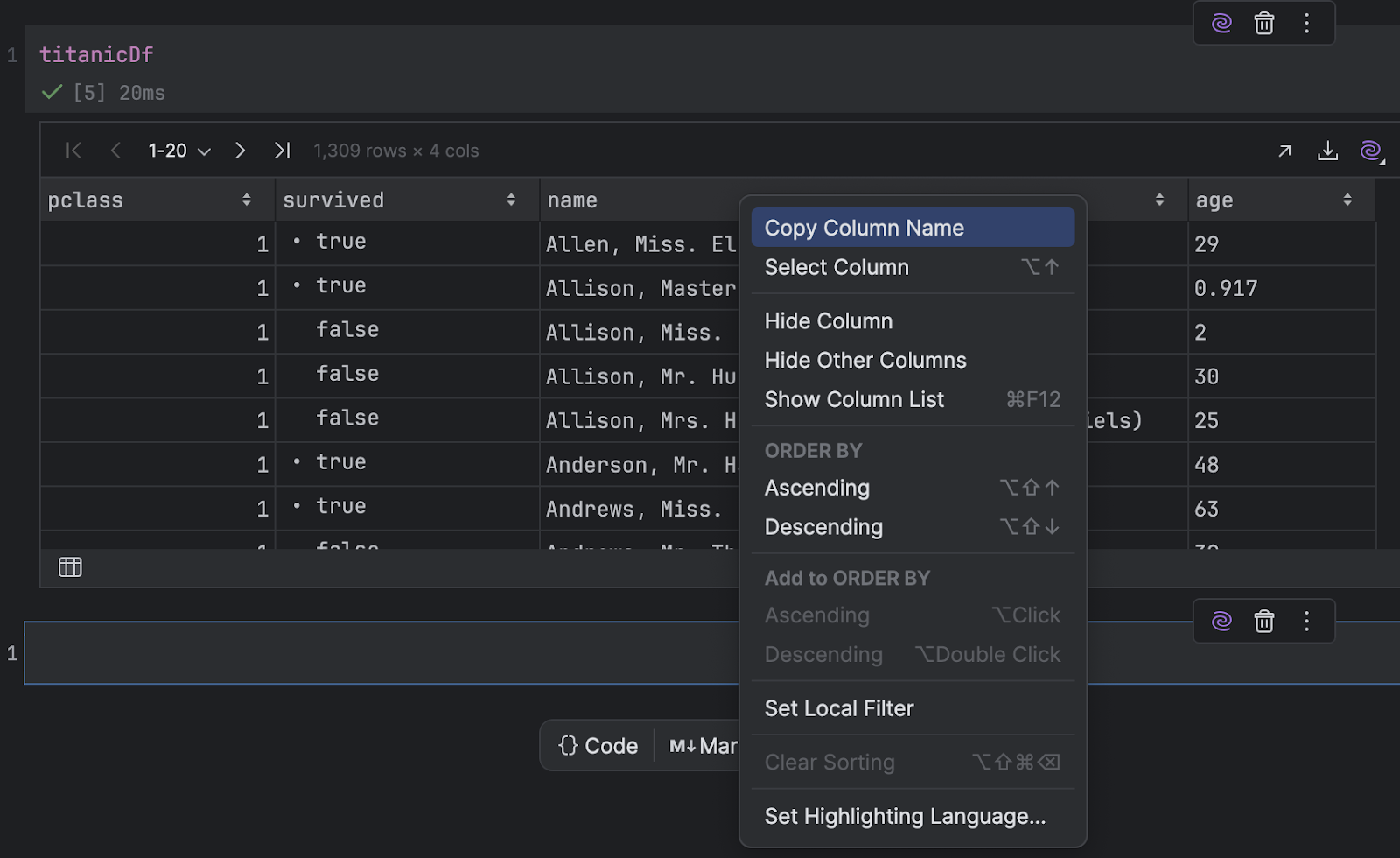Open more options for the titanicDf cell
1400x858 pixels.
1306,23
